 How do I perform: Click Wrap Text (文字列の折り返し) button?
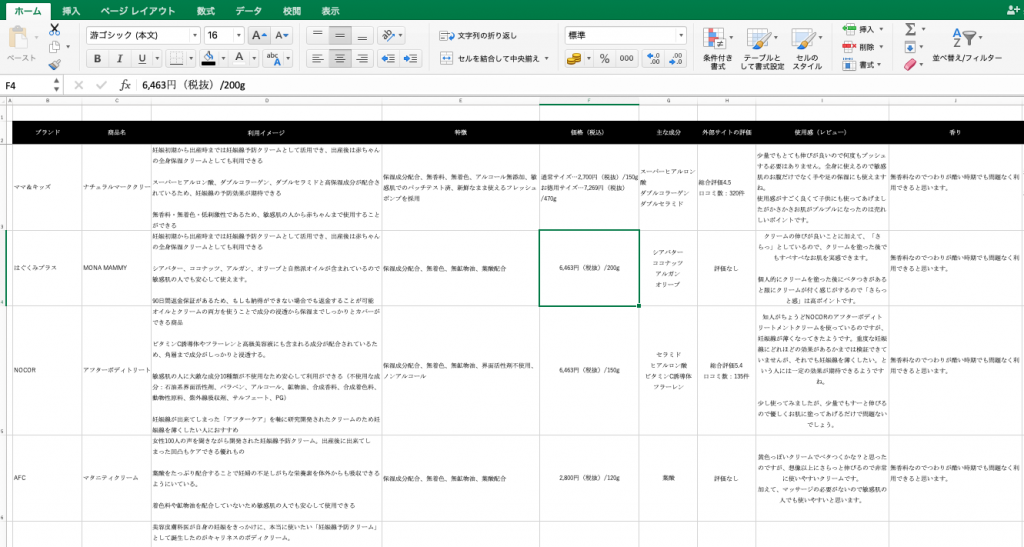(478, 35)
